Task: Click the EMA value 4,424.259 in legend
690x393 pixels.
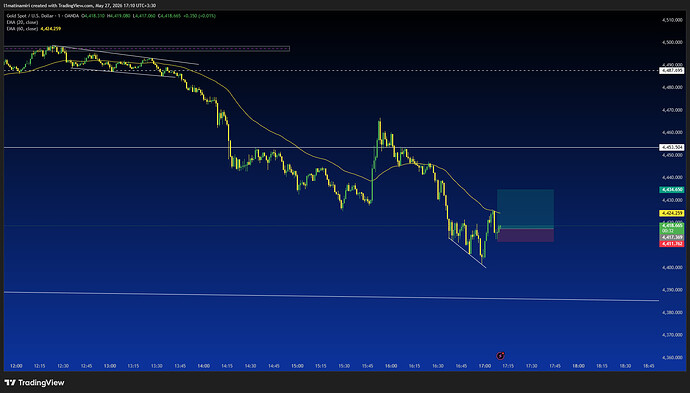Action: (51, 29)
